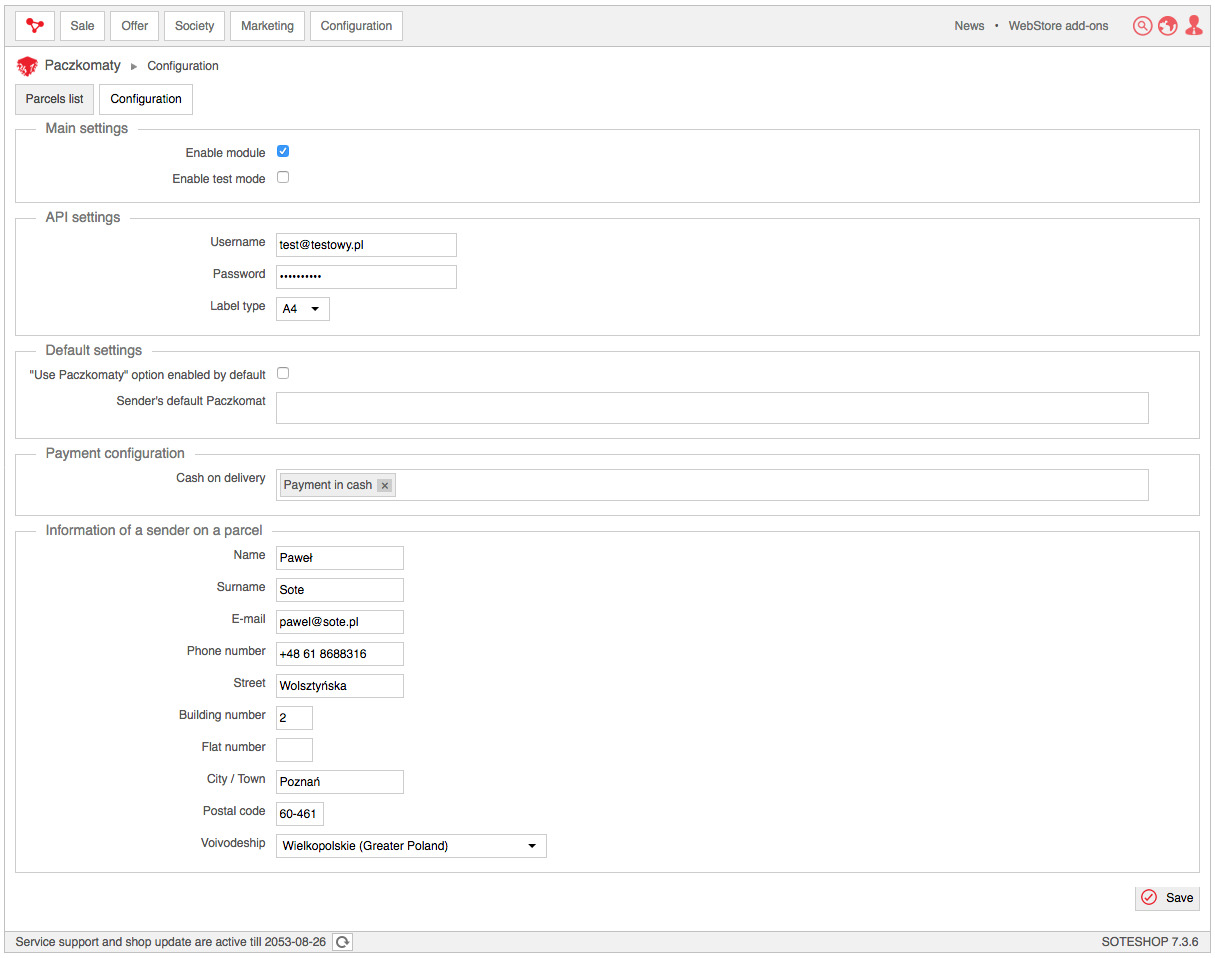1215x958 pixels.
Task: Click the empty Flat number field
Action: click(294, 750)
